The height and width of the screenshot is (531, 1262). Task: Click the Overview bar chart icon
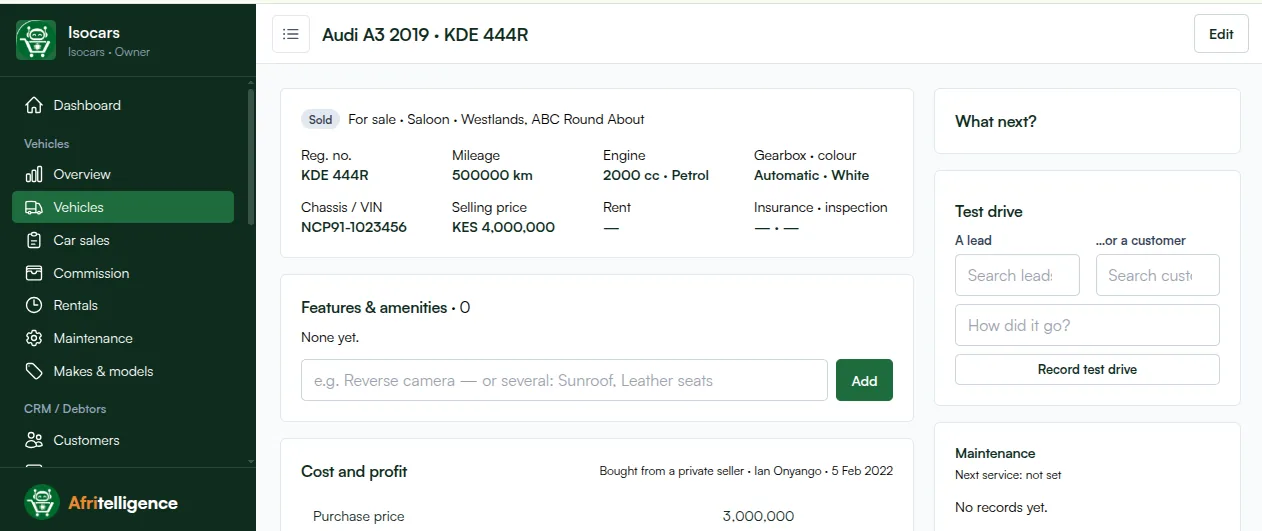[34, 174]
